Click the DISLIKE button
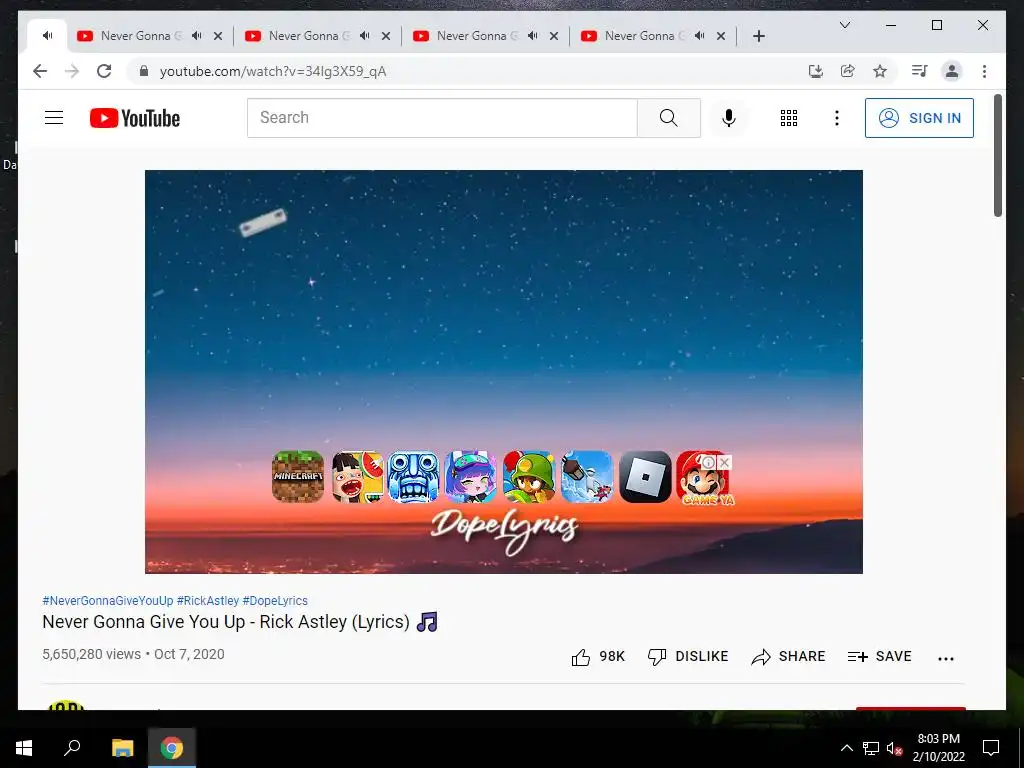 688,656
